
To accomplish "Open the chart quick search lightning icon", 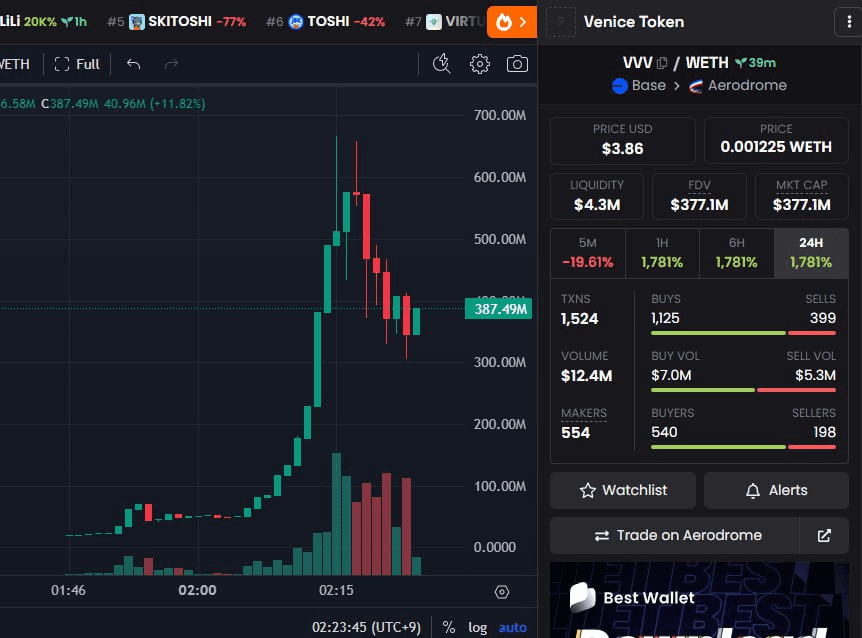I will [x=441, y=64].
